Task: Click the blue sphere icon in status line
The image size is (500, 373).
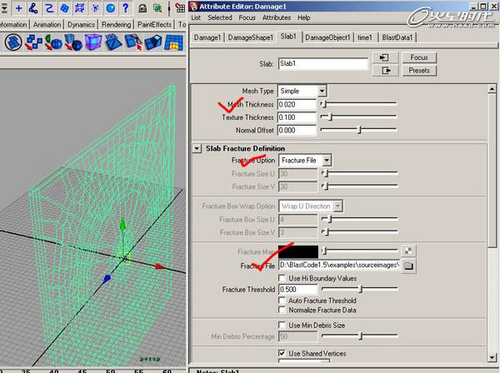Action: pos(111,8)
